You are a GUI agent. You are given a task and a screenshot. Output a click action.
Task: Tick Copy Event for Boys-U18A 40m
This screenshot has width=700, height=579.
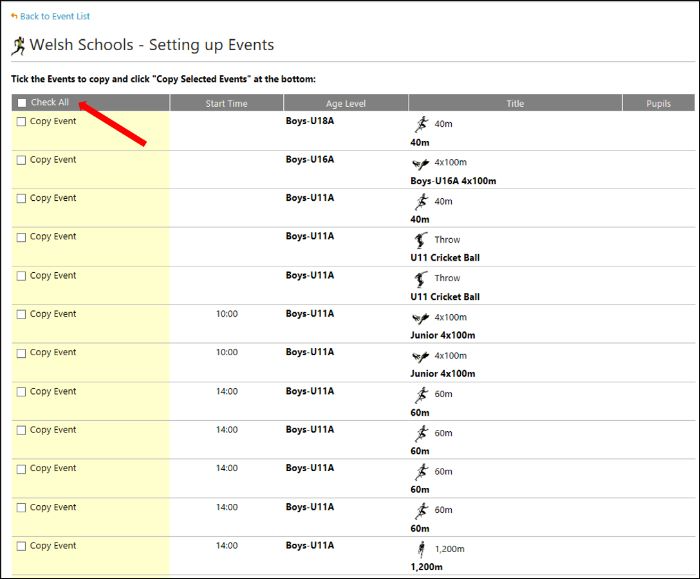(21, 121)
